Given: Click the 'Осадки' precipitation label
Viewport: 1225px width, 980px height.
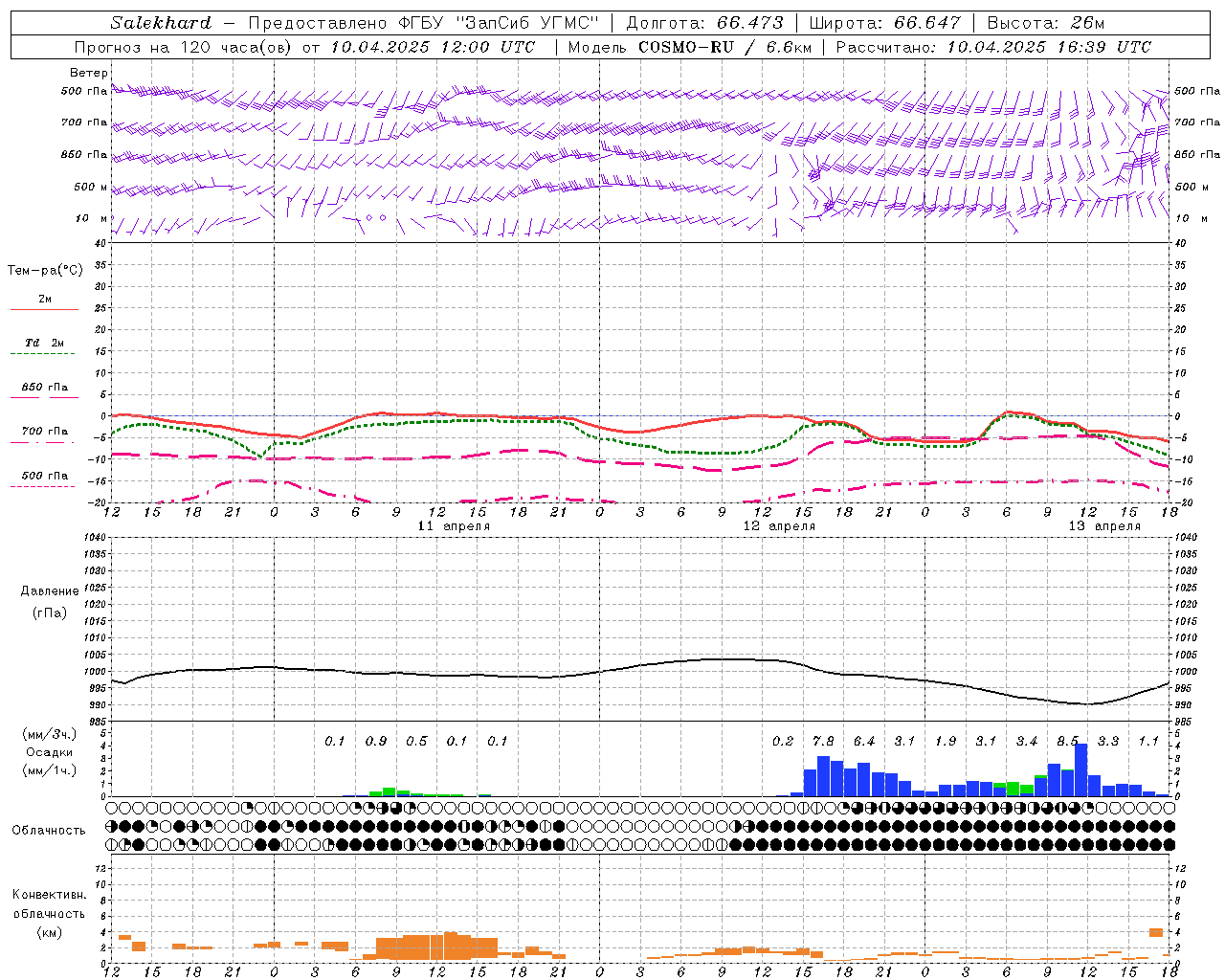Looking at the screenshot, I should click(50, 752).
